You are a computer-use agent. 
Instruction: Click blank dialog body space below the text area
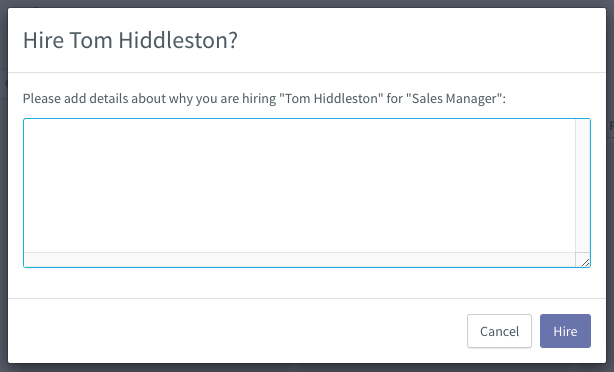307,283
